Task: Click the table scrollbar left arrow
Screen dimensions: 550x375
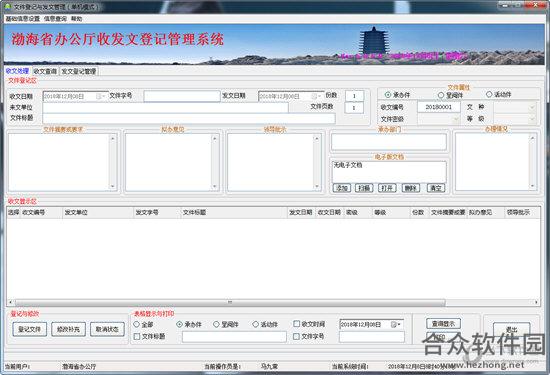Action: click(x=10, y=302)
